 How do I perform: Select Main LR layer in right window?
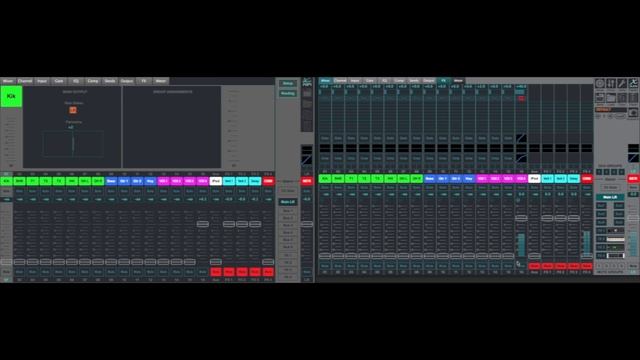[610, 197]
